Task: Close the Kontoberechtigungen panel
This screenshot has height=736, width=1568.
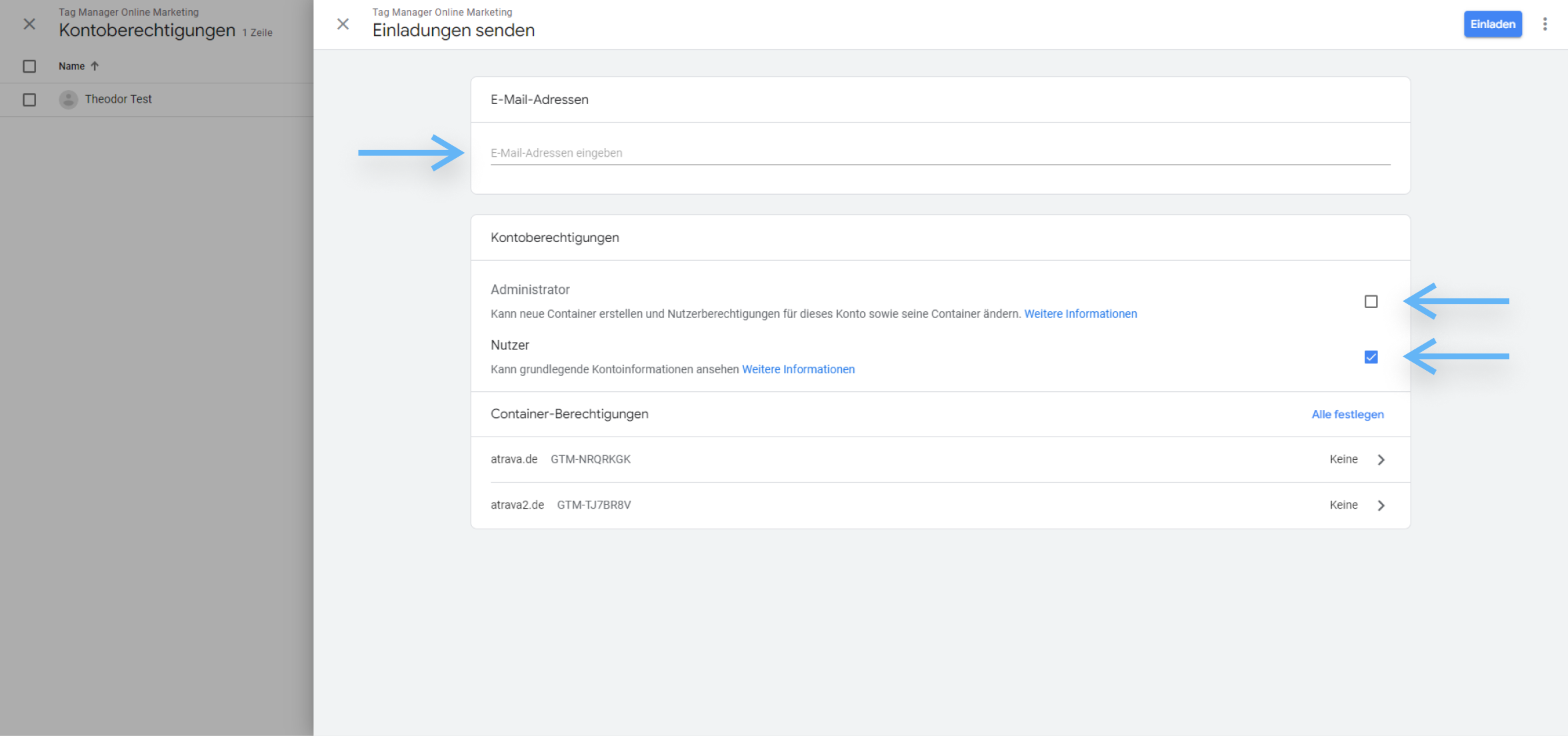Action: coord(29,24)
